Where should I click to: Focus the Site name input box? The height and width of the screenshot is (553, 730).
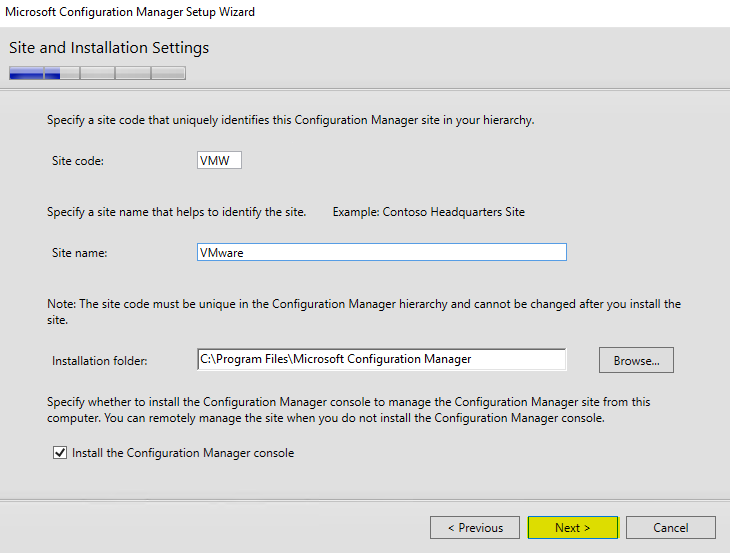[x=382, y=253]
